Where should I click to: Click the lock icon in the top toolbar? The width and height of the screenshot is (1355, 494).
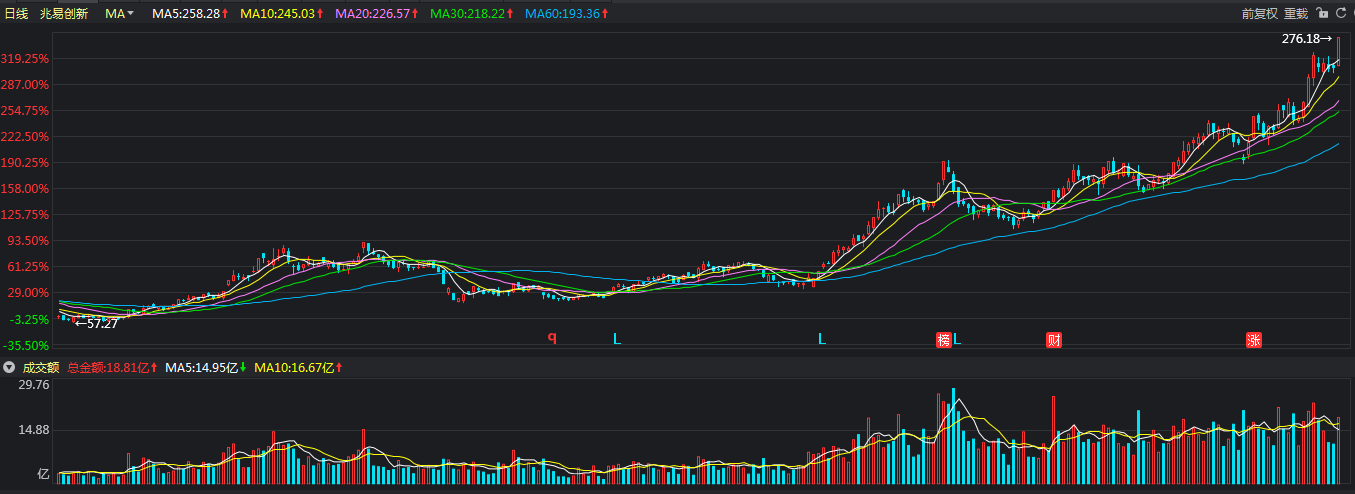[x=1322, y=13]
